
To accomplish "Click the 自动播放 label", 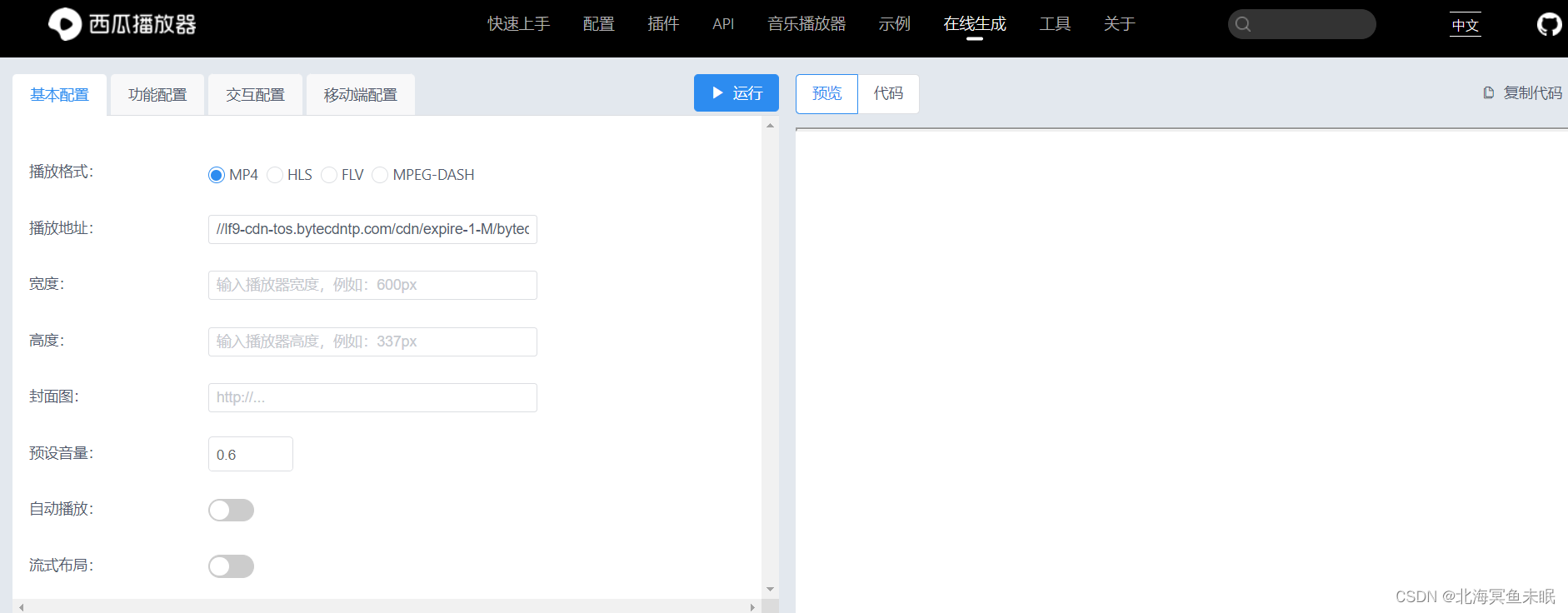I will click(62, 509).
